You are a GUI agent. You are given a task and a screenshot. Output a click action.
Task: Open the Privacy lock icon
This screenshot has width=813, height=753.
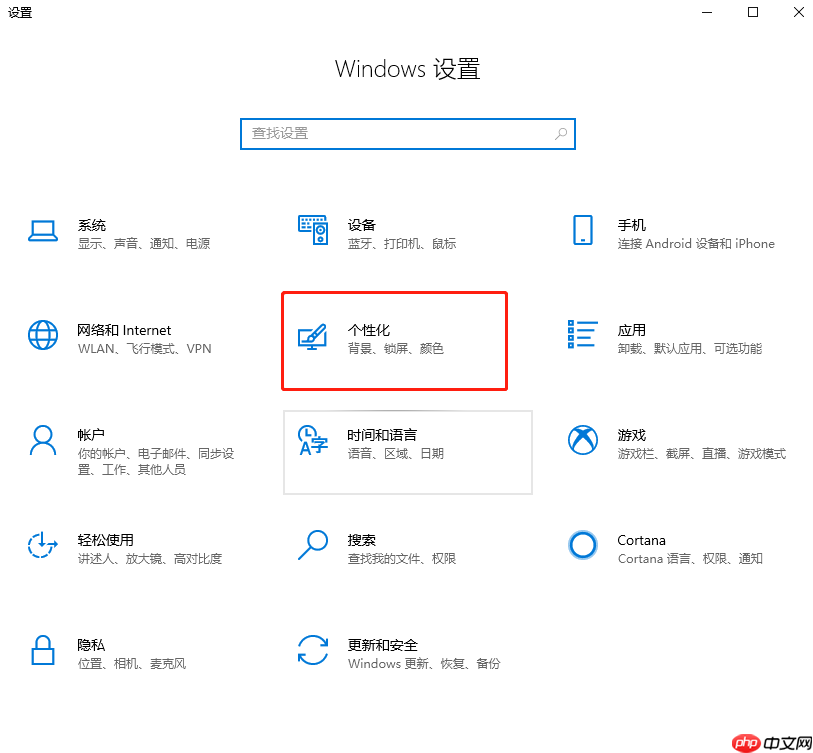(x=43, y=650)
